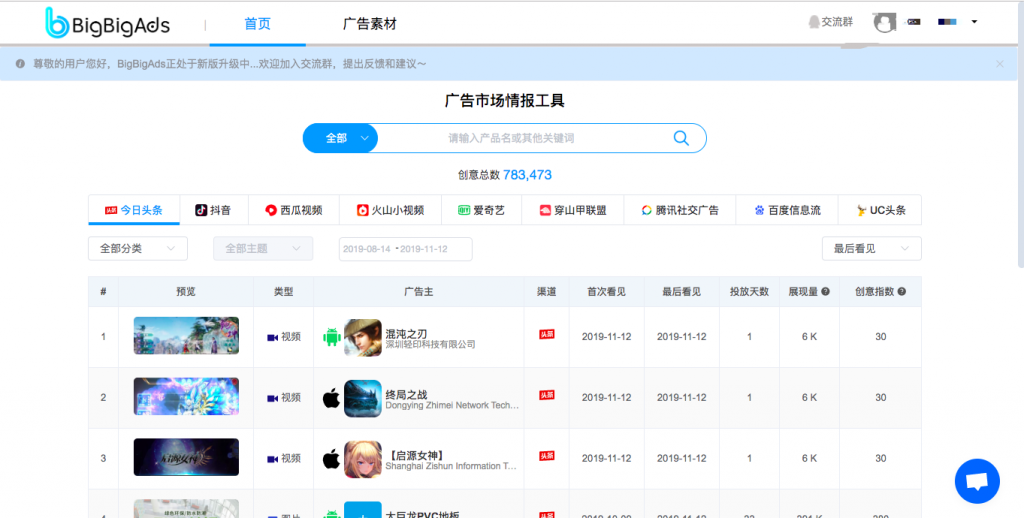Click video type icon in row 3
This screenshot has width=1024, height=518.
click(x=272, y=459)
